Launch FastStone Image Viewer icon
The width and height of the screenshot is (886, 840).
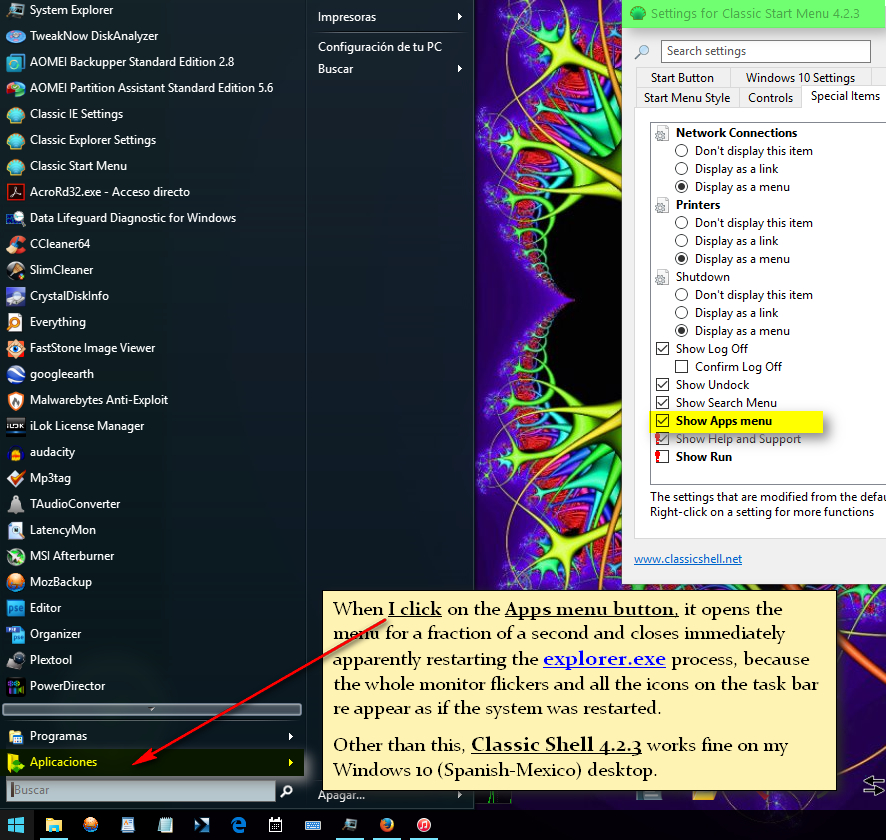click(x=15, y=348)
